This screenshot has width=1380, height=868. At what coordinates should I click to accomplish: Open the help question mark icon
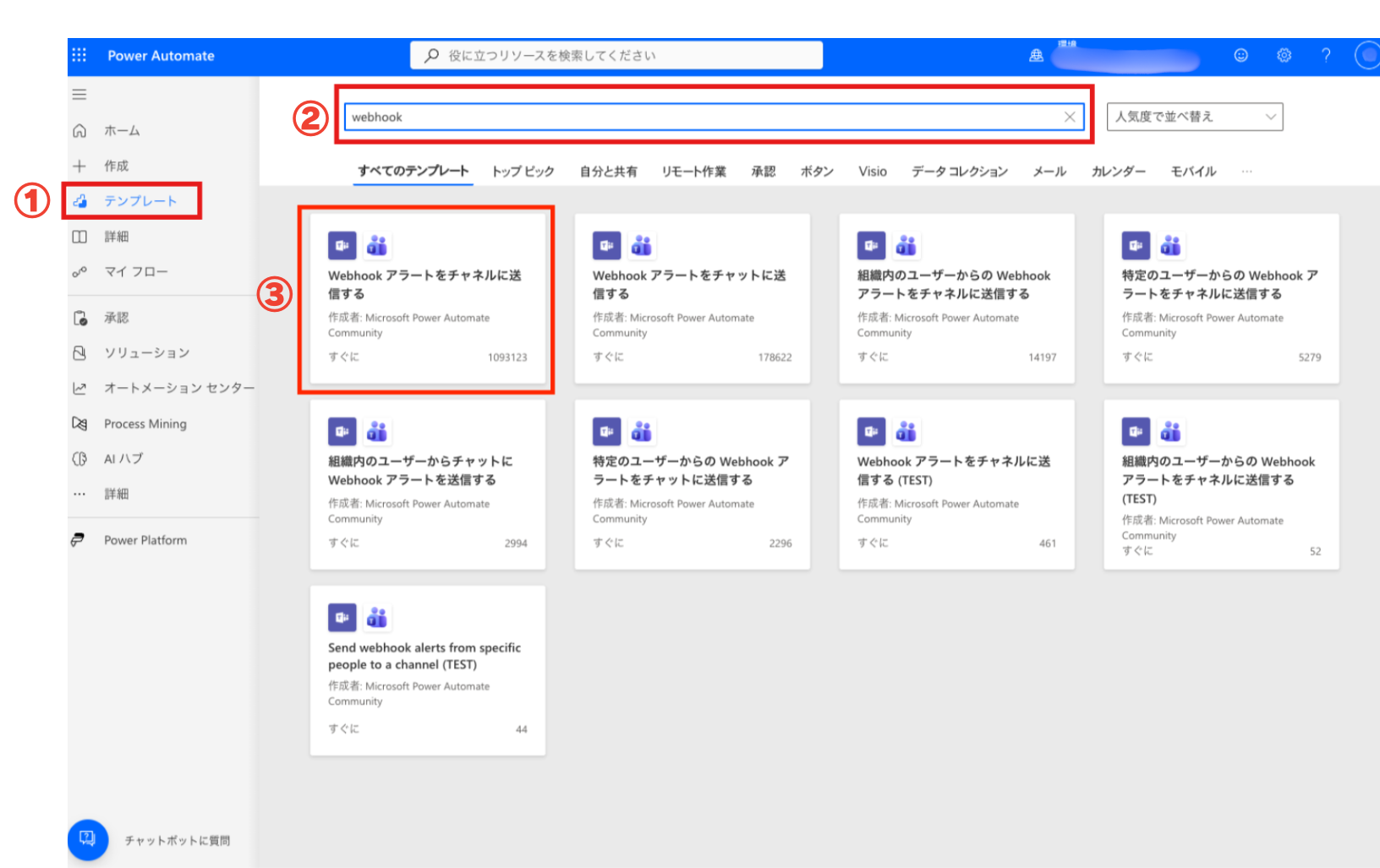[x=1326, y=56]
